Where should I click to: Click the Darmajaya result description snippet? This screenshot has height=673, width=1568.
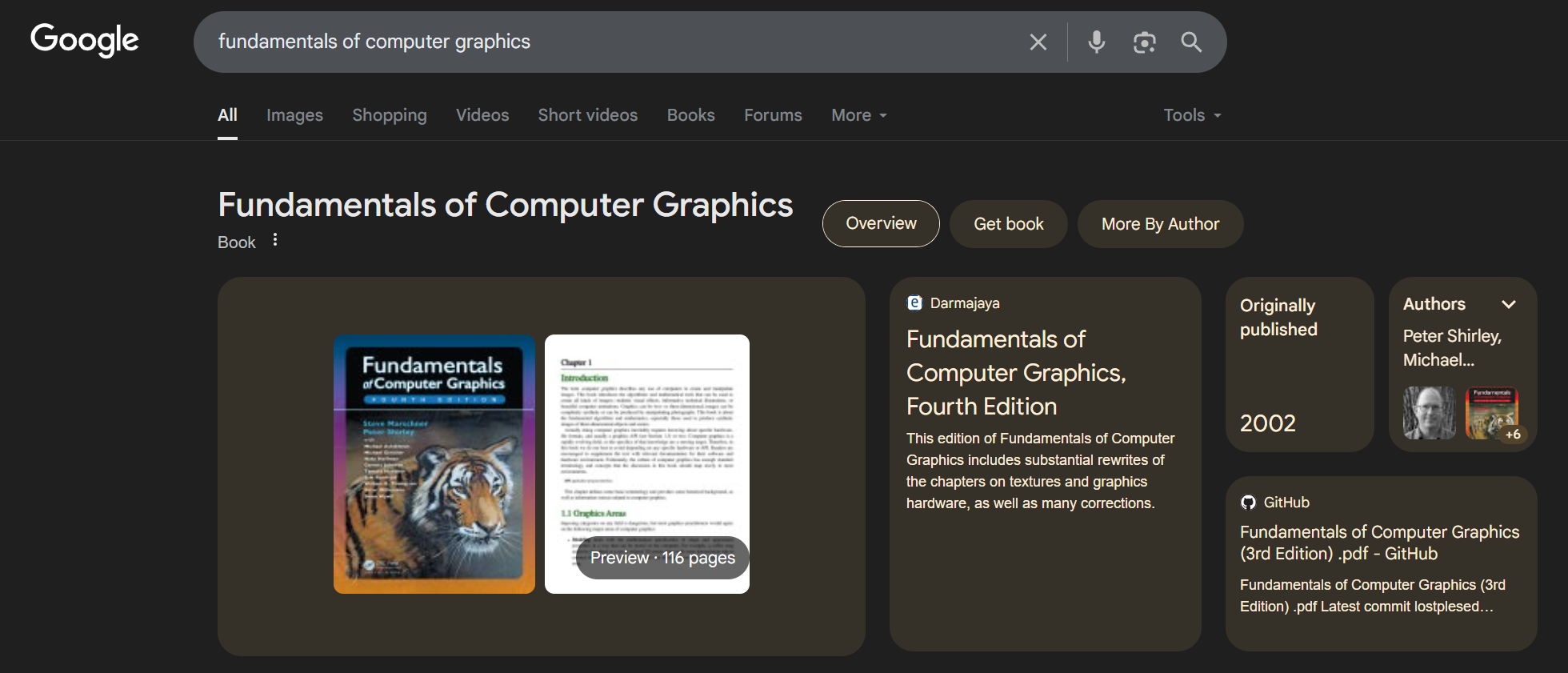(x=1040, y=471)
